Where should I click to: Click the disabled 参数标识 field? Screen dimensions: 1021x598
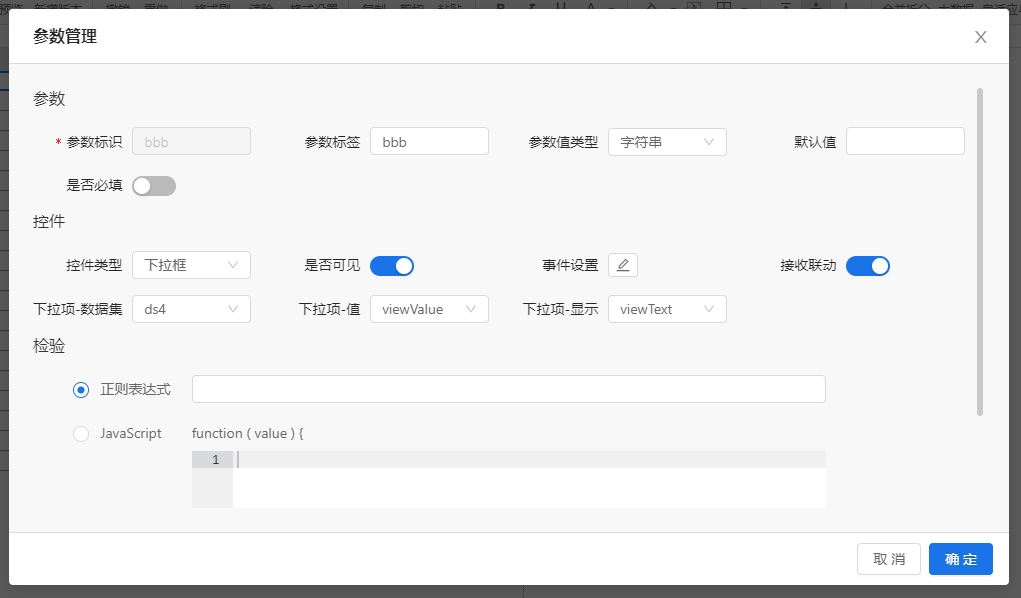click(191, 141)
